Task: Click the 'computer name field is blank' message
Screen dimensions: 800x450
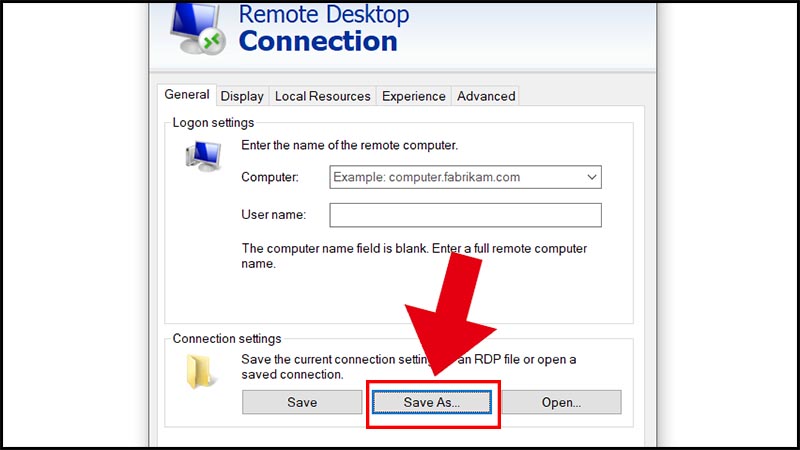Action: 414,256
